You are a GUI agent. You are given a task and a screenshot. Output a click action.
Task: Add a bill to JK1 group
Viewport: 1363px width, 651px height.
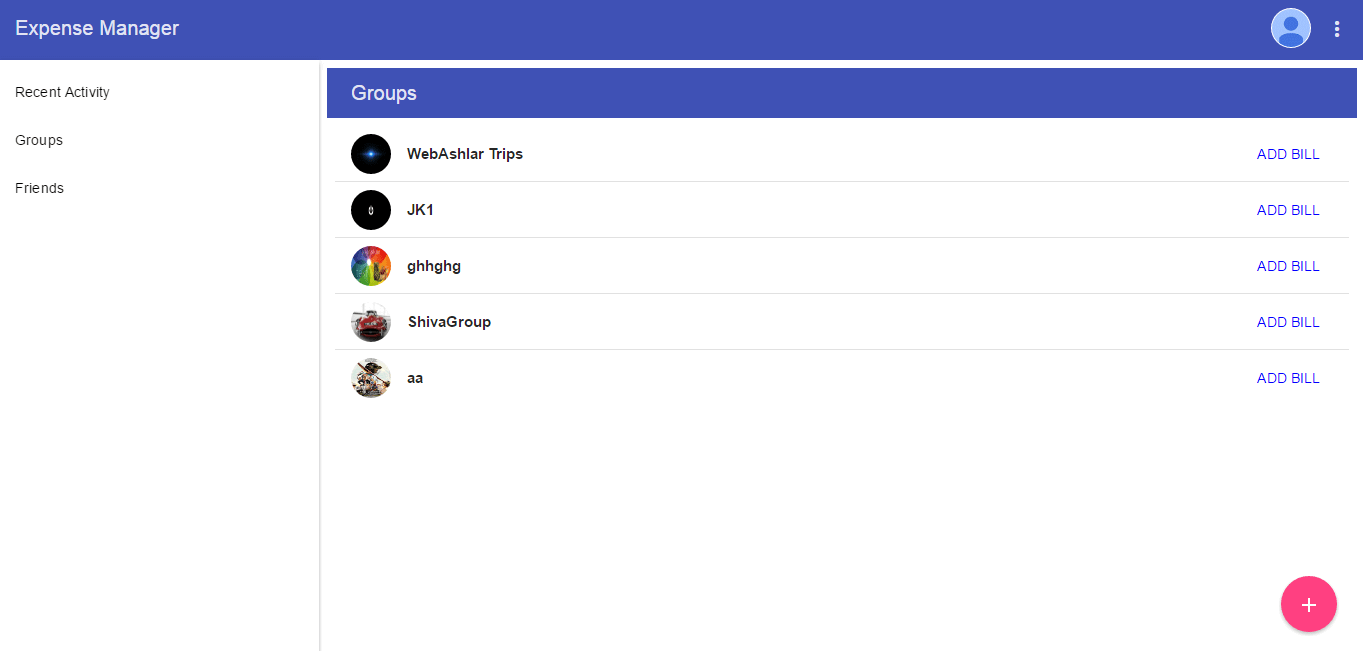coord(1288,210)
